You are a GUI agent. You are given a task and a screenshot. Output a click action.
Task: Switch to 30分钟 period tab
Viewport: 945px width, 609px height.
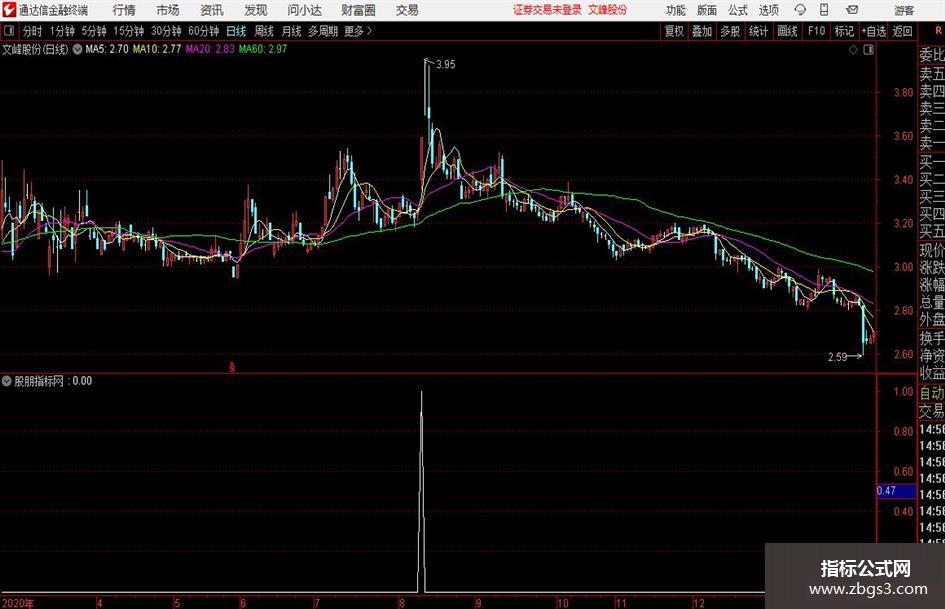(x=166, y=31)
